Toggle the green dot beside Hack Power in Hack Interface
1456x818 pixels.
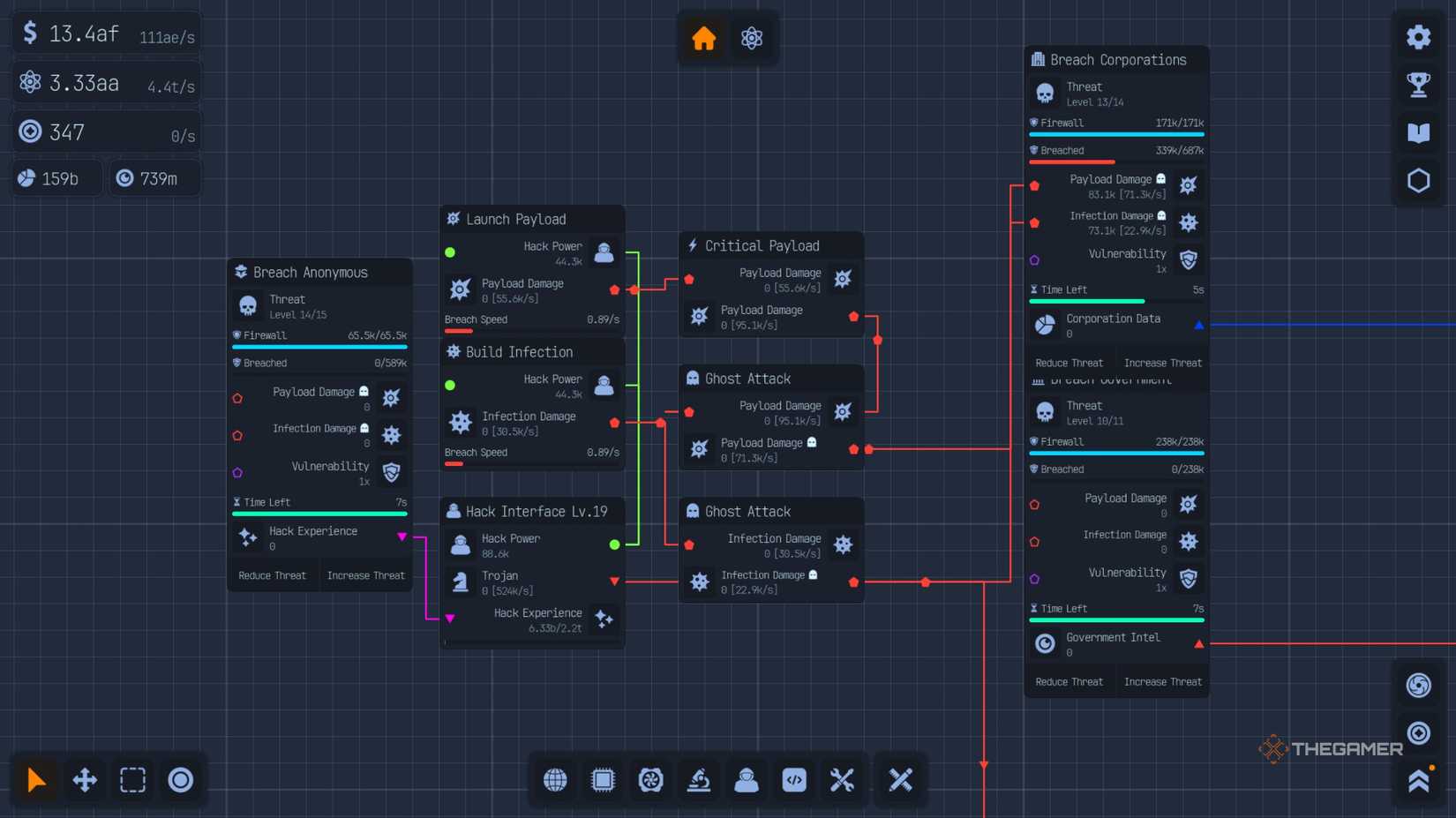pyautogui.click(x=615, y=544)
